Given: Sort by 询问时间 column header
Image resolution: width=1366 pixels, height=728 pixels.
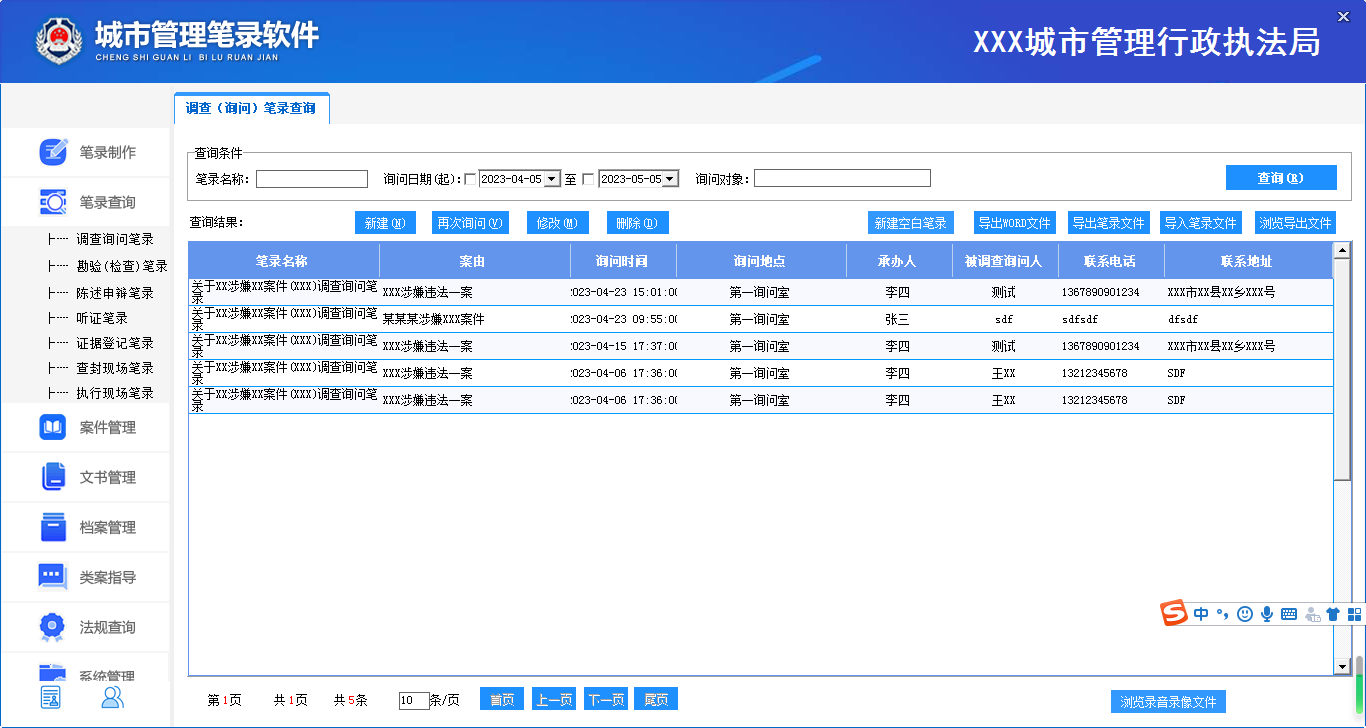Looking at the screenshot, I should (622, 261).
